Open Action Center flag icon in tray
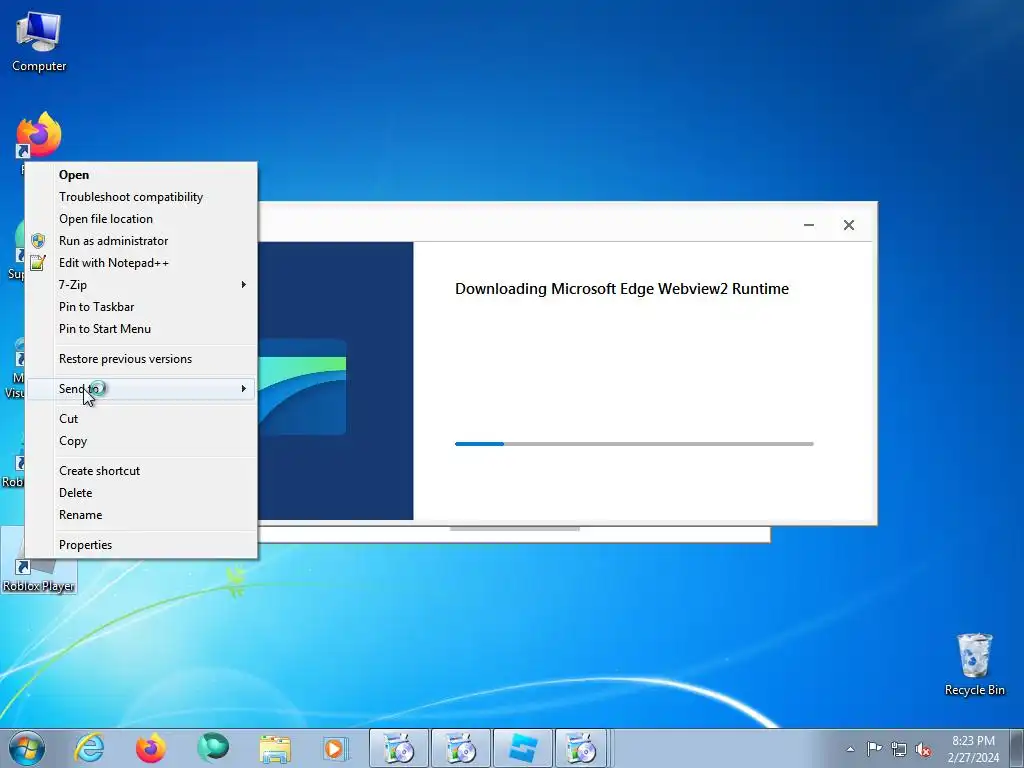This screenshot has width=1024, height=768. click(874, 748)
